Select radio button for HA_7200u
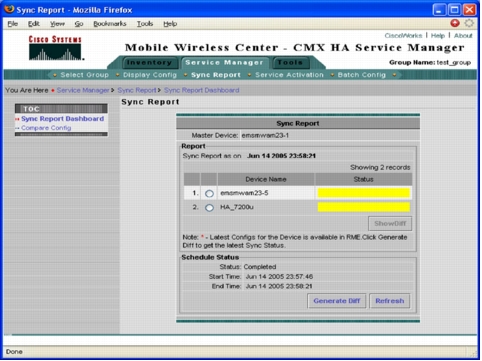This screenshot has width=482, height=361. click(209, 208)
